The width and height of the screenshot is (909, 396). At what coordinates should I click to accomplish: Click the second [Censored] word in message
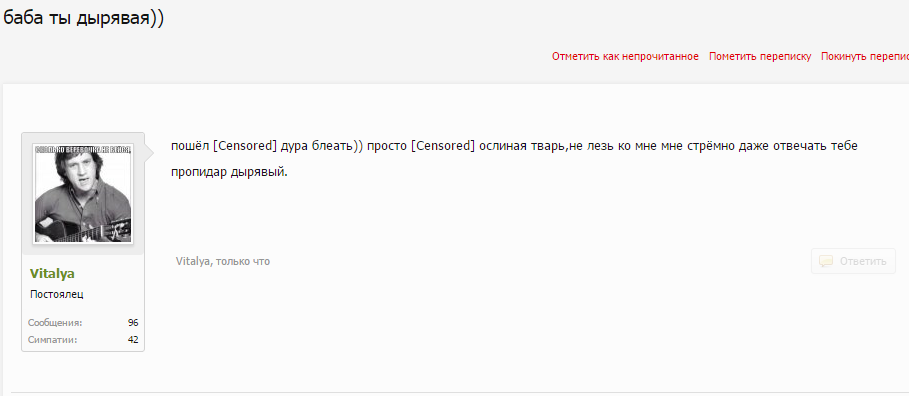click(443, 146)
